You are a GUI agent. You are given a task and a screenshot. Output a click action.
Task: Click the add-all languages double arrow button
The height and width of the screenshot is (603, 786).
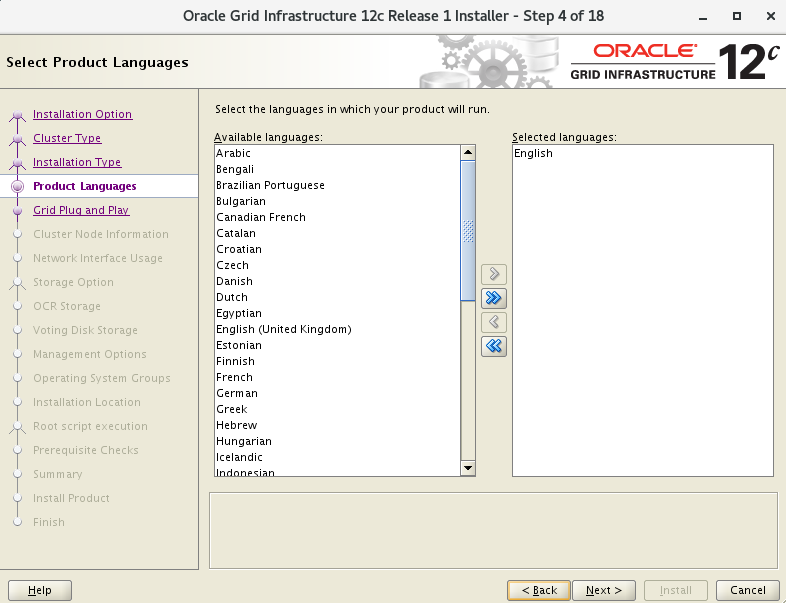click(493, 298)
